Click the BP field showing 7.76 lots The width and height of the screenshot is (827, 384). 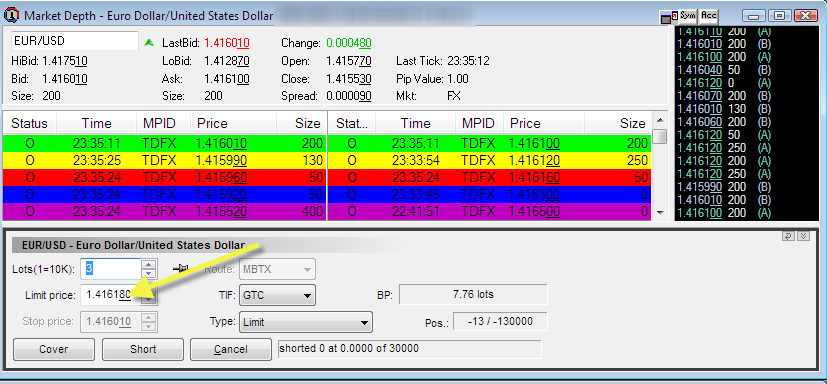(x=473, y=294)
